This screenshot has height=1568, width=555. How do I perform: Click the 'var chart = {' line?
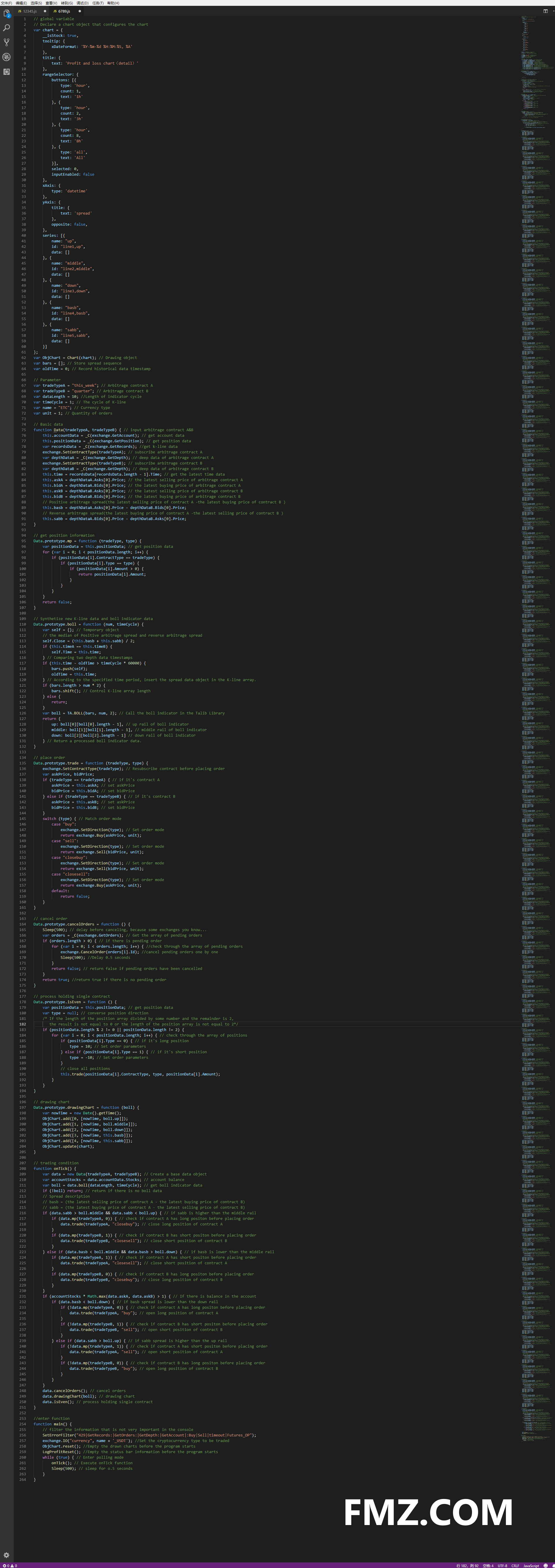(x=48, y=30)
